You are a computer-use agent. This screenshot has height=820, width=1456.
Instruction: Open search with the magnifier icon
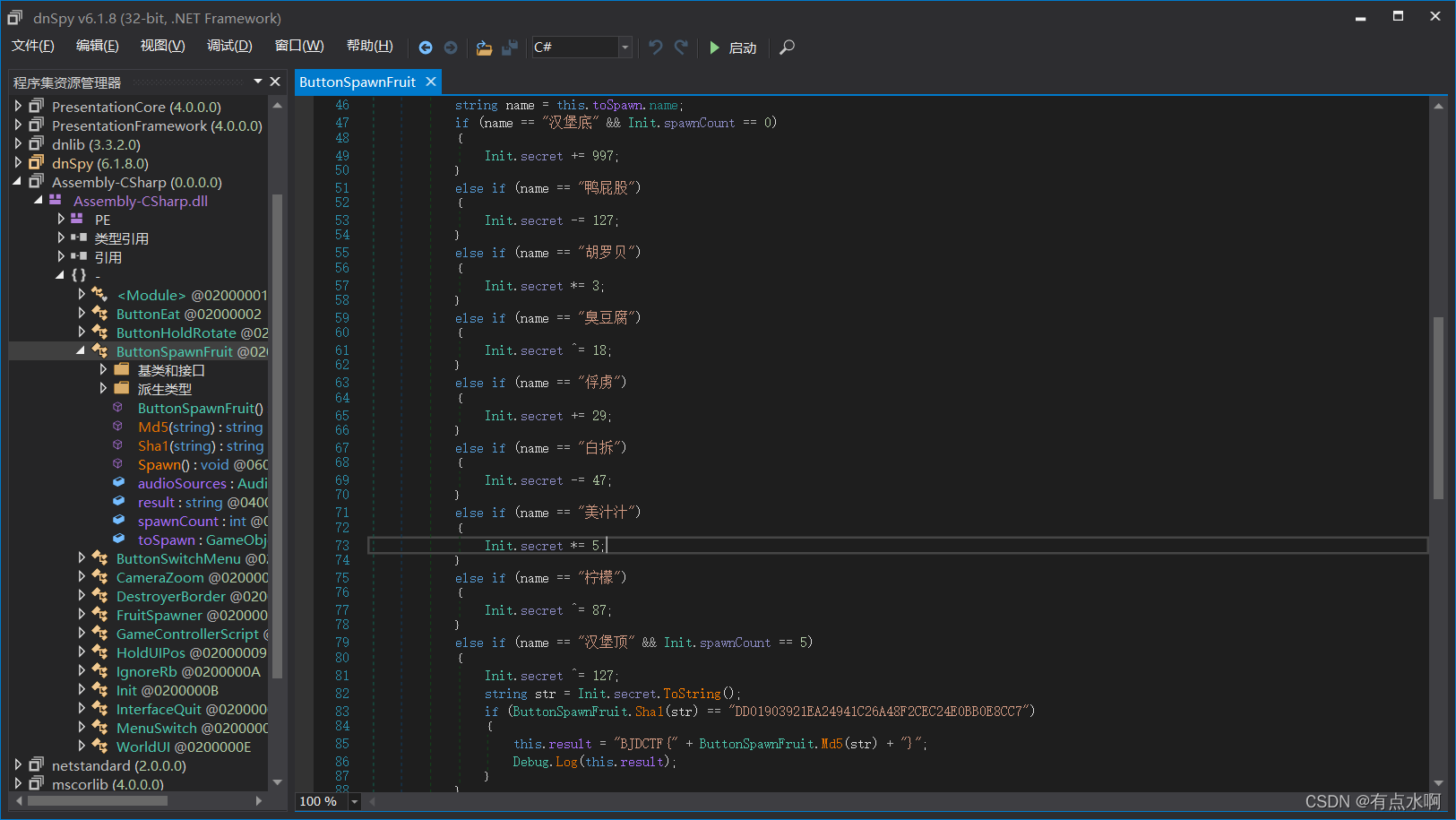(x=787, y=47)
